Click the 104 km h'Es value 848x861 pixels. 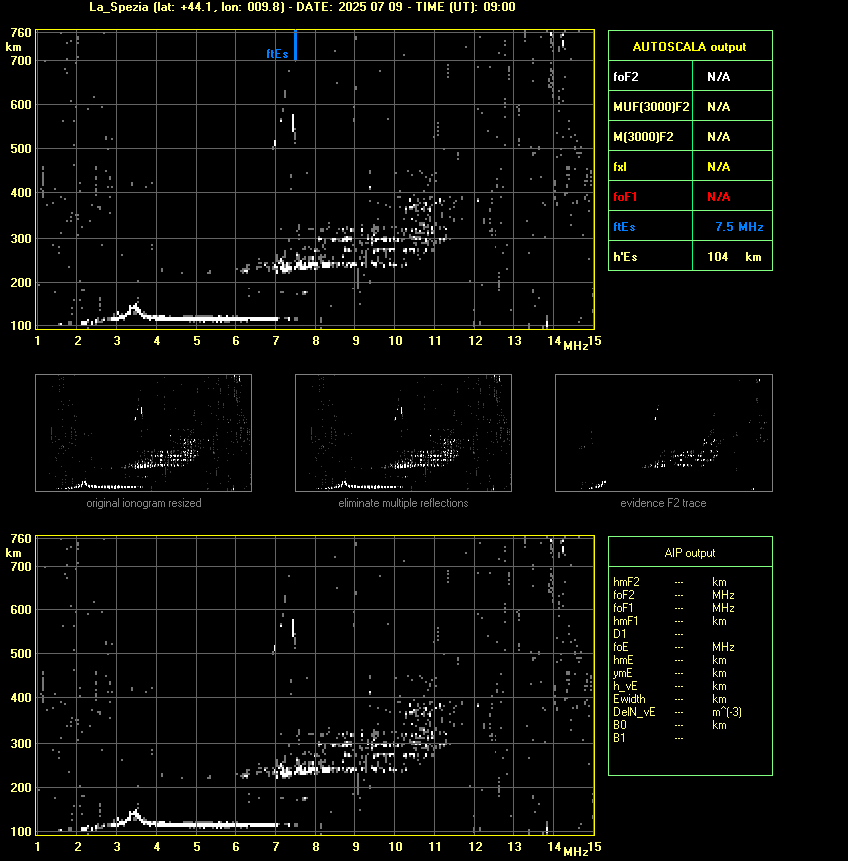[734, 256]
